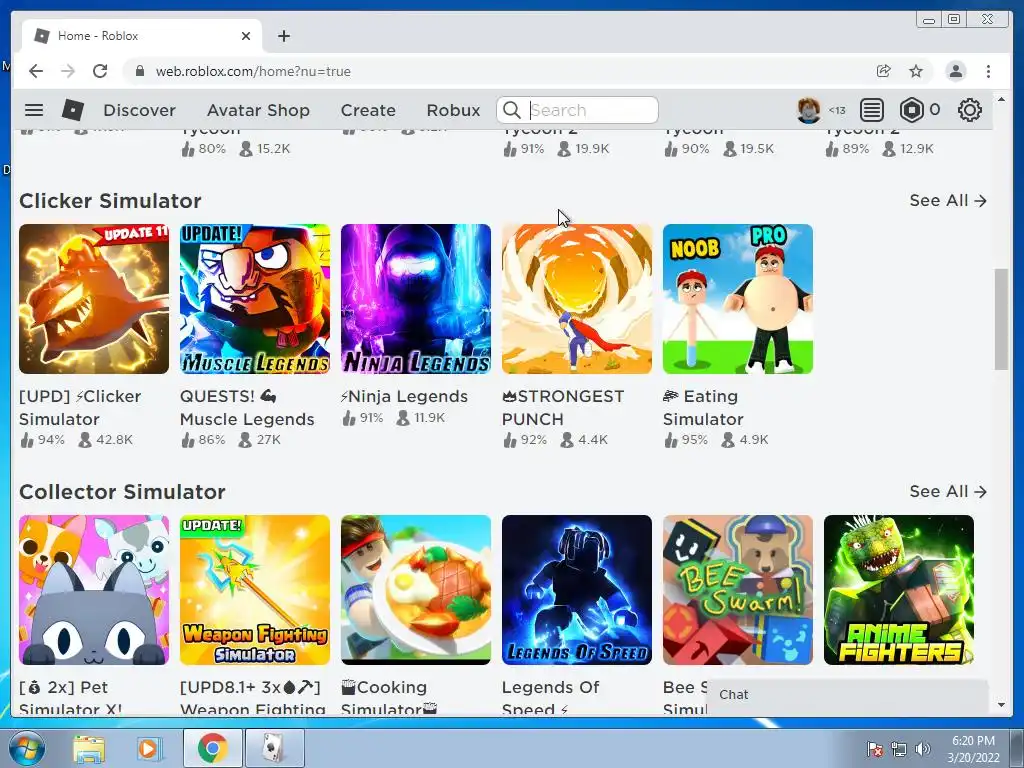Open the Weapon Fighting Simulator thumbnail

(255, 590)
